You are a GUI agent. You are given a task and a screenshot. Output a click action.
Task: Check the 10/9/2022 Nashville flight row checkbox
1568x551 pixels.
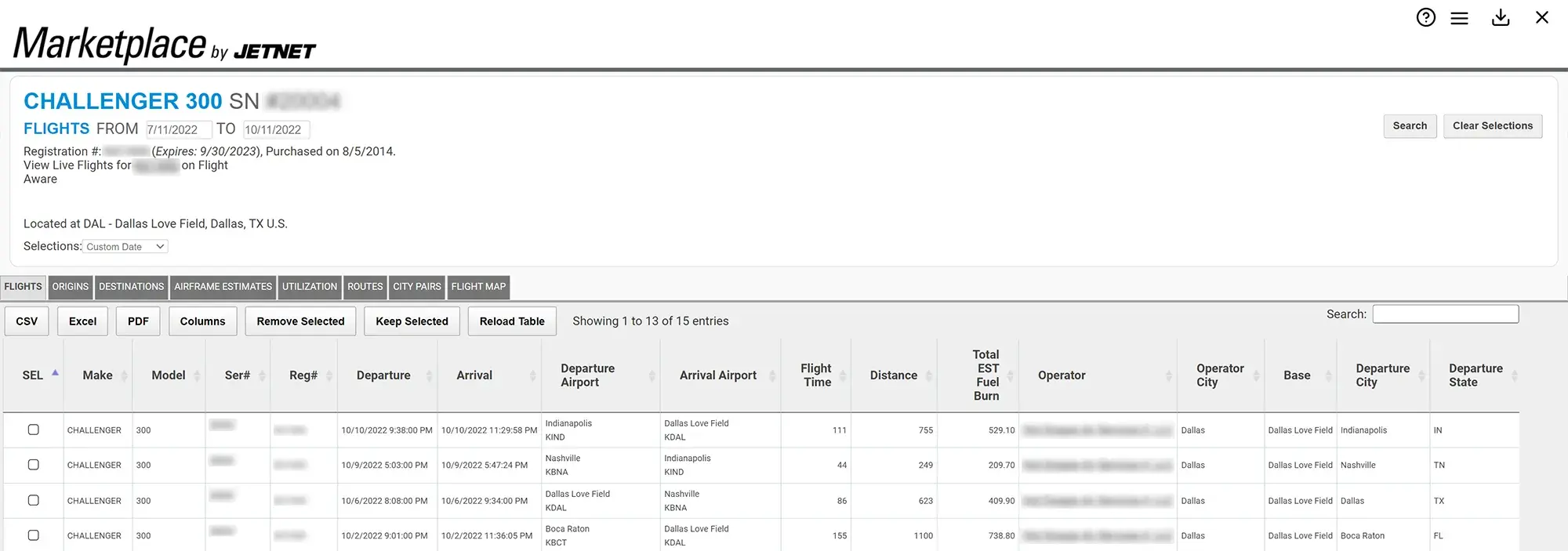[x=34, y=465]
